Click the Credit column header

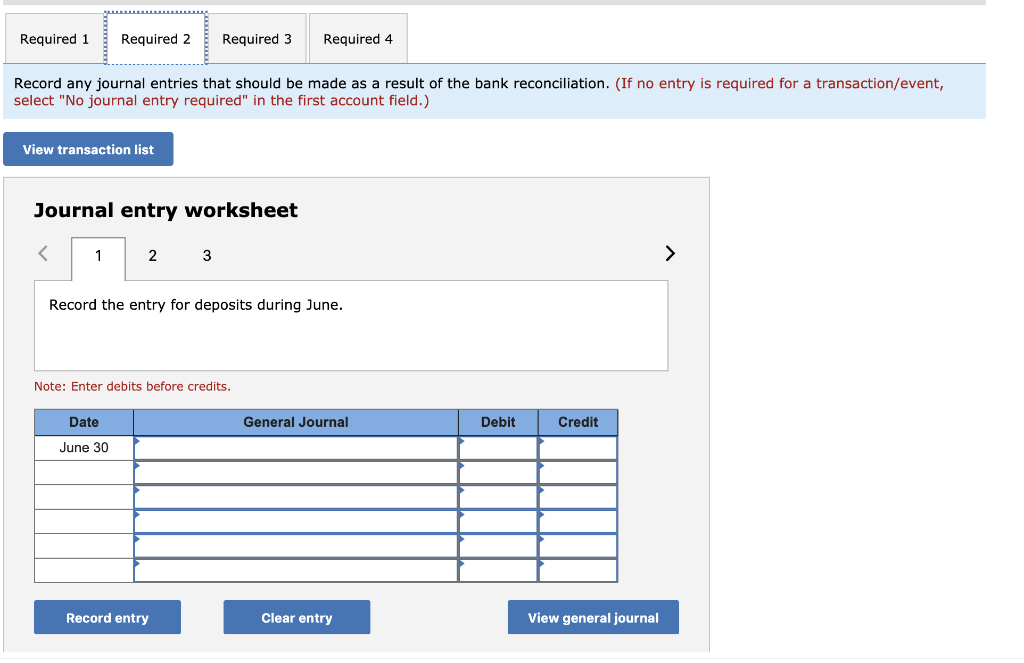578,423
